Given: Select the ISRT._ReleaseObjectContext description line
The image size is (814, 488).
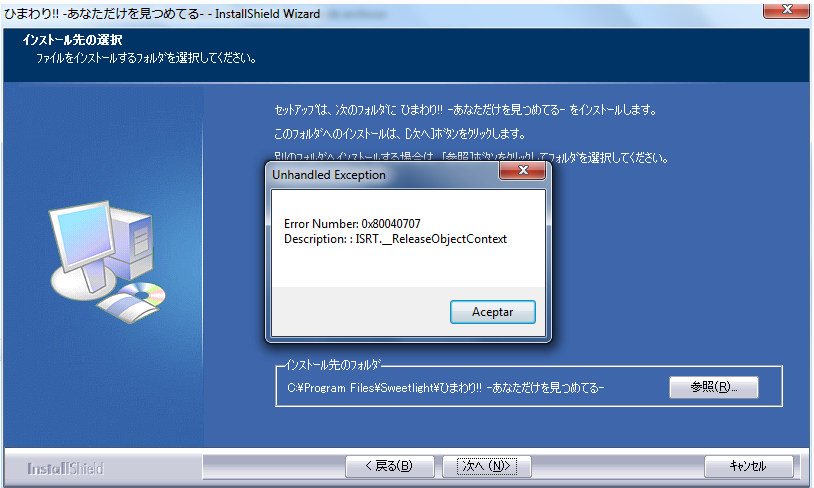Looking at the screenshot, I should (395, 239).
